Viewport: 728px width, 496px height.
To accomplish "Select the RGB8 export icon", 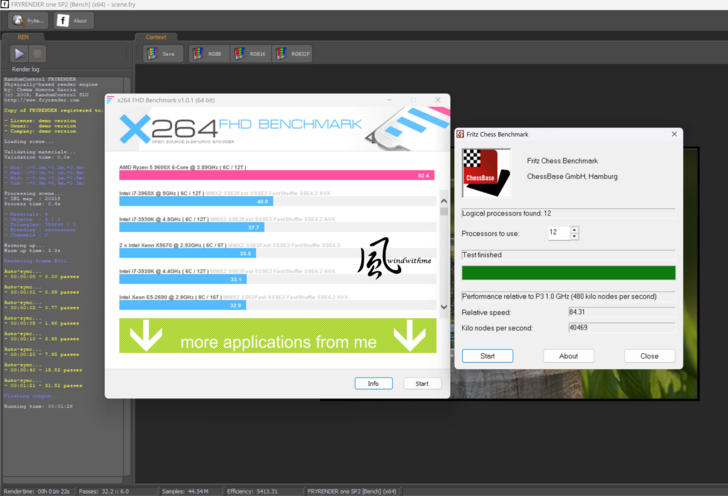I will [x=205, y=53].
